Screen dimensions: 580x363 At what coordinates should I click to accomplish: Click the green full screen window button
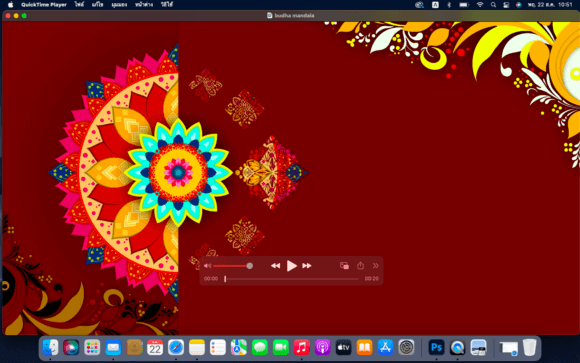pyautogui.click(x=24, y=16)
